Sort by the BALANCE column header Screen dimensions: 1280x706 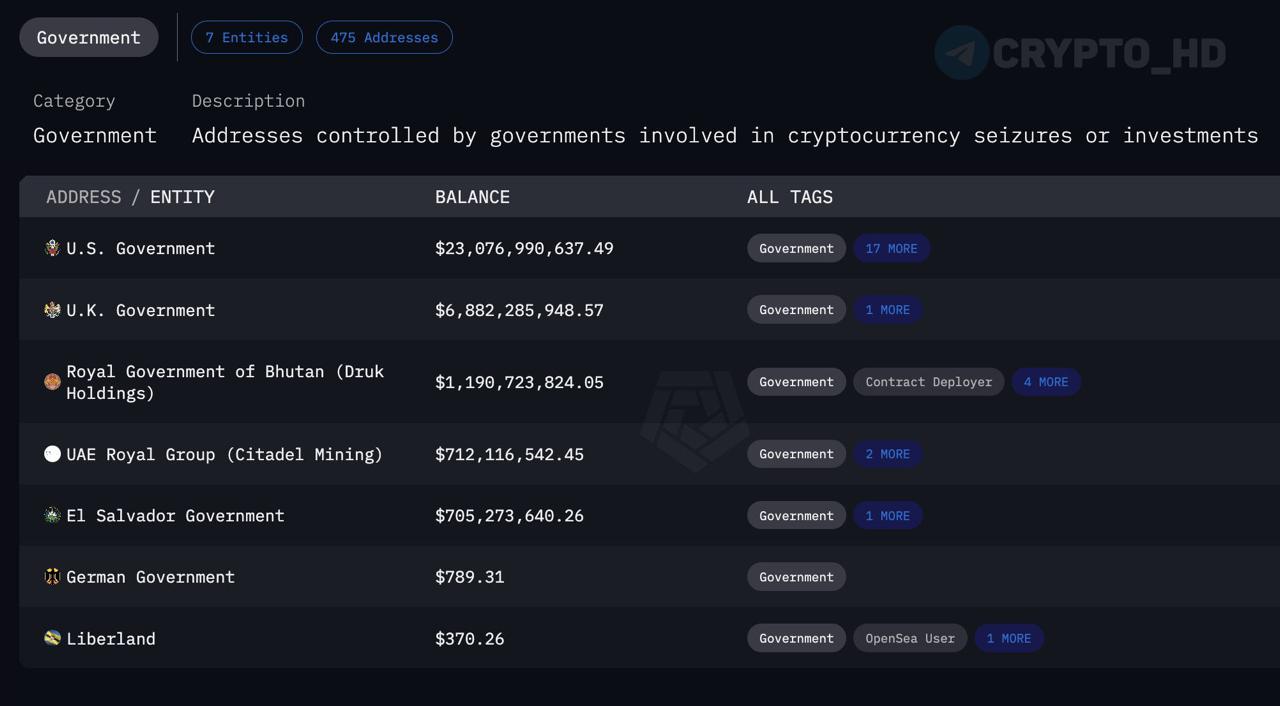pos(472,197)
